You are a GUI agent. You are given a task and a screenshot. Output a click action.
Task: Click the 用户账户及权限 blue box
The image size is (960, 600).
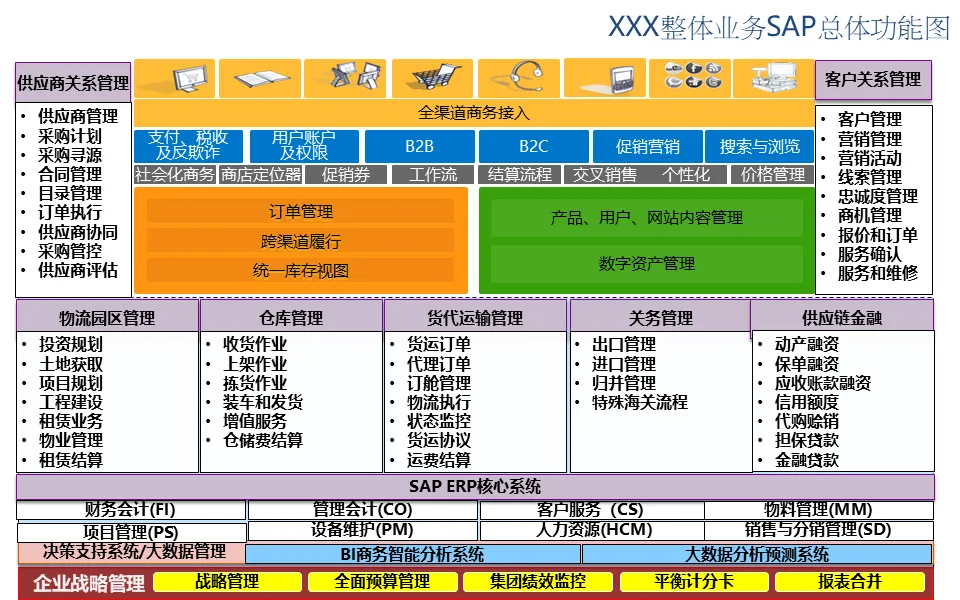pyautogui.click(x=304, y=146)
